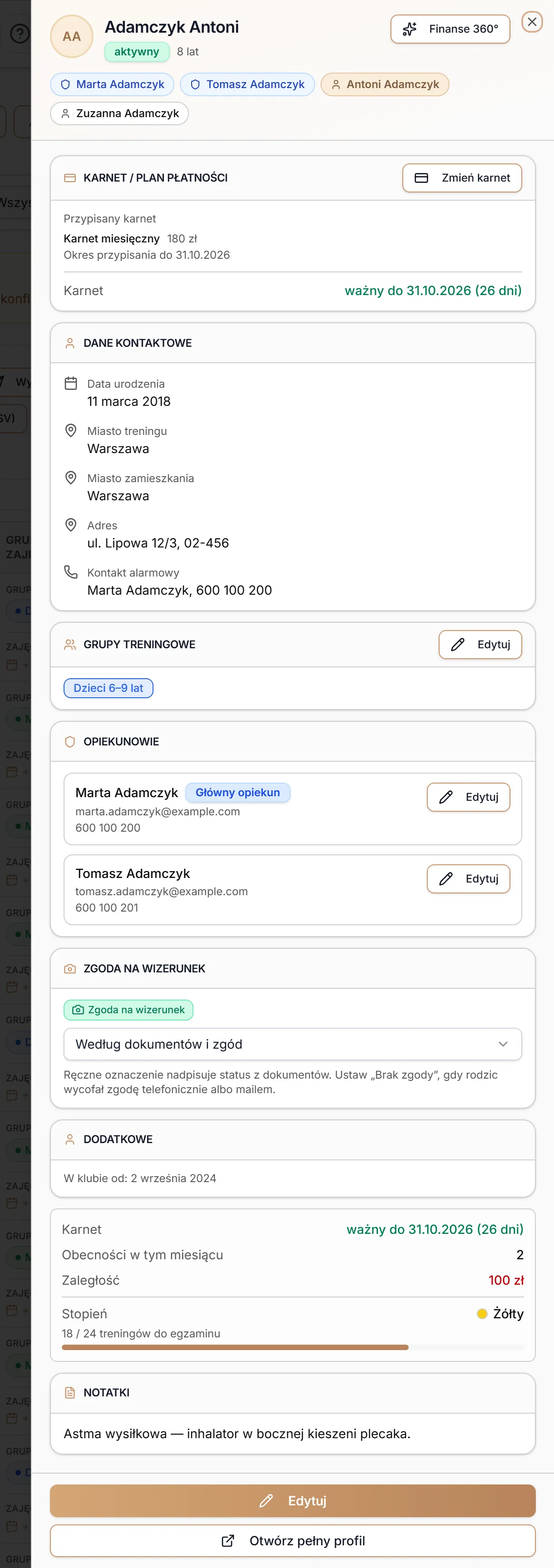Select the Tomasz Adamczyk chip
Image resolution: width=554 pixels, height=1568 pixels.
[247, 84]
